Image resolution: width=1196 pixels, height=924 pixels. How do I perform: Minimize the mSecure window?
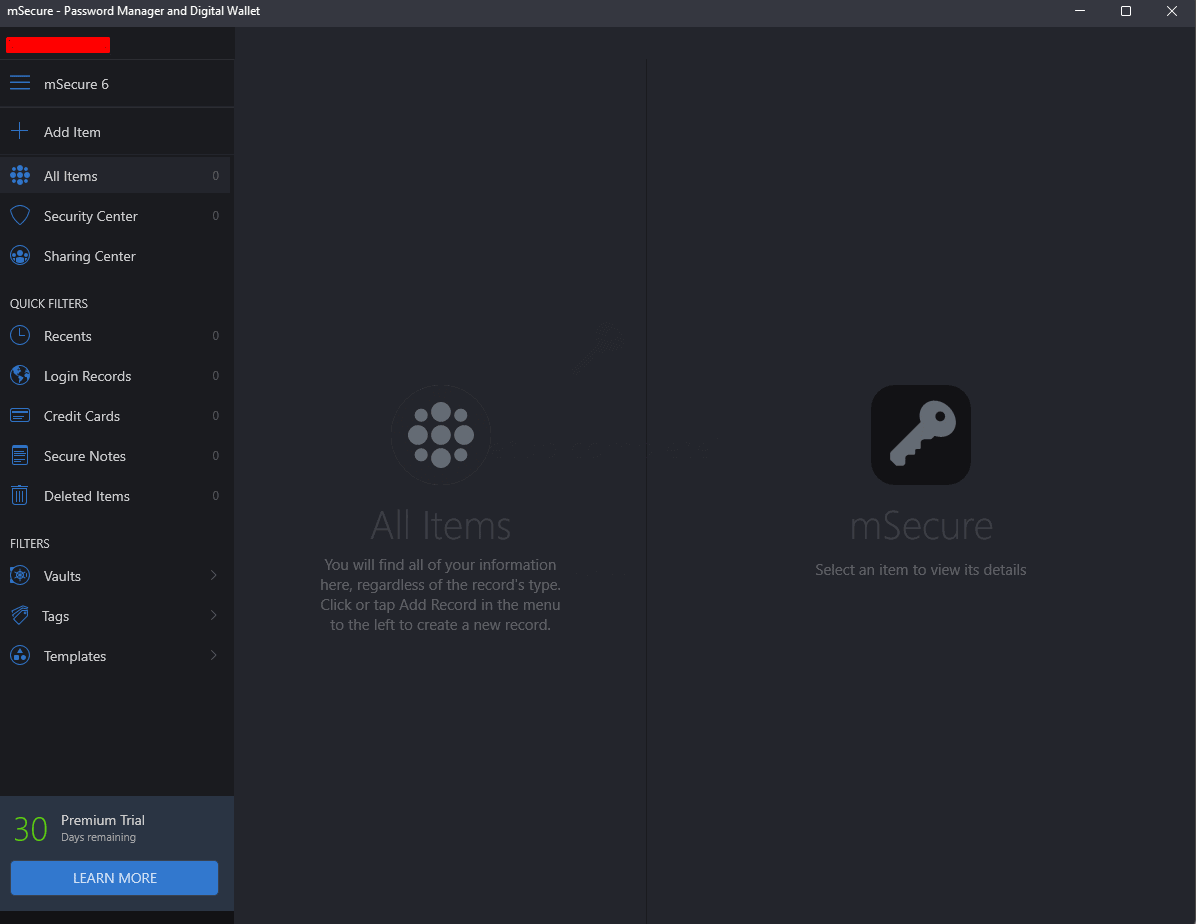pos(1080,11)
